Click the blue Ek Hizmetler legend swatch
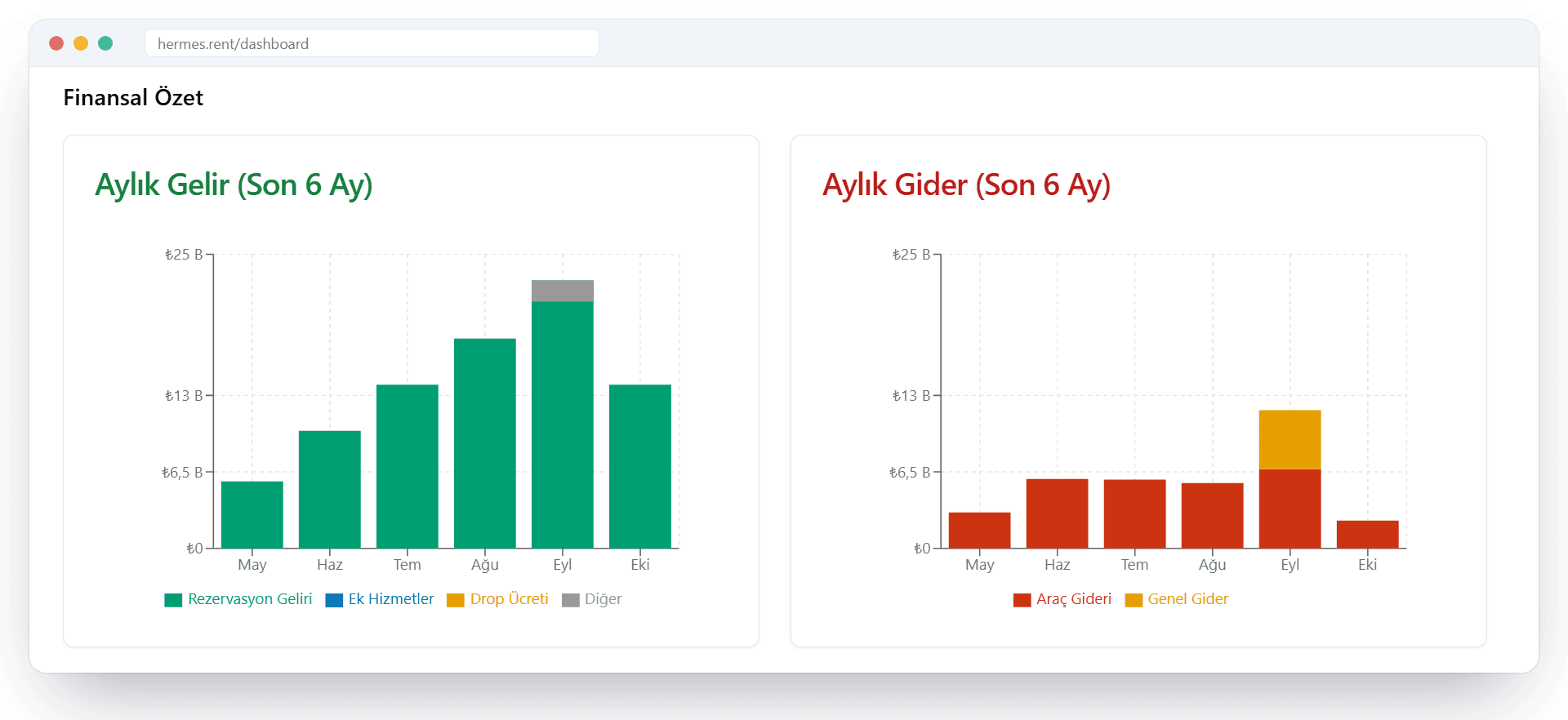 (334, 600)
